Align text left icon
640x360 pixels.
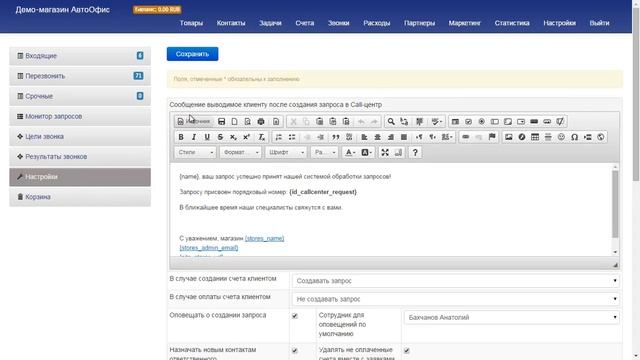click(364, 137)
